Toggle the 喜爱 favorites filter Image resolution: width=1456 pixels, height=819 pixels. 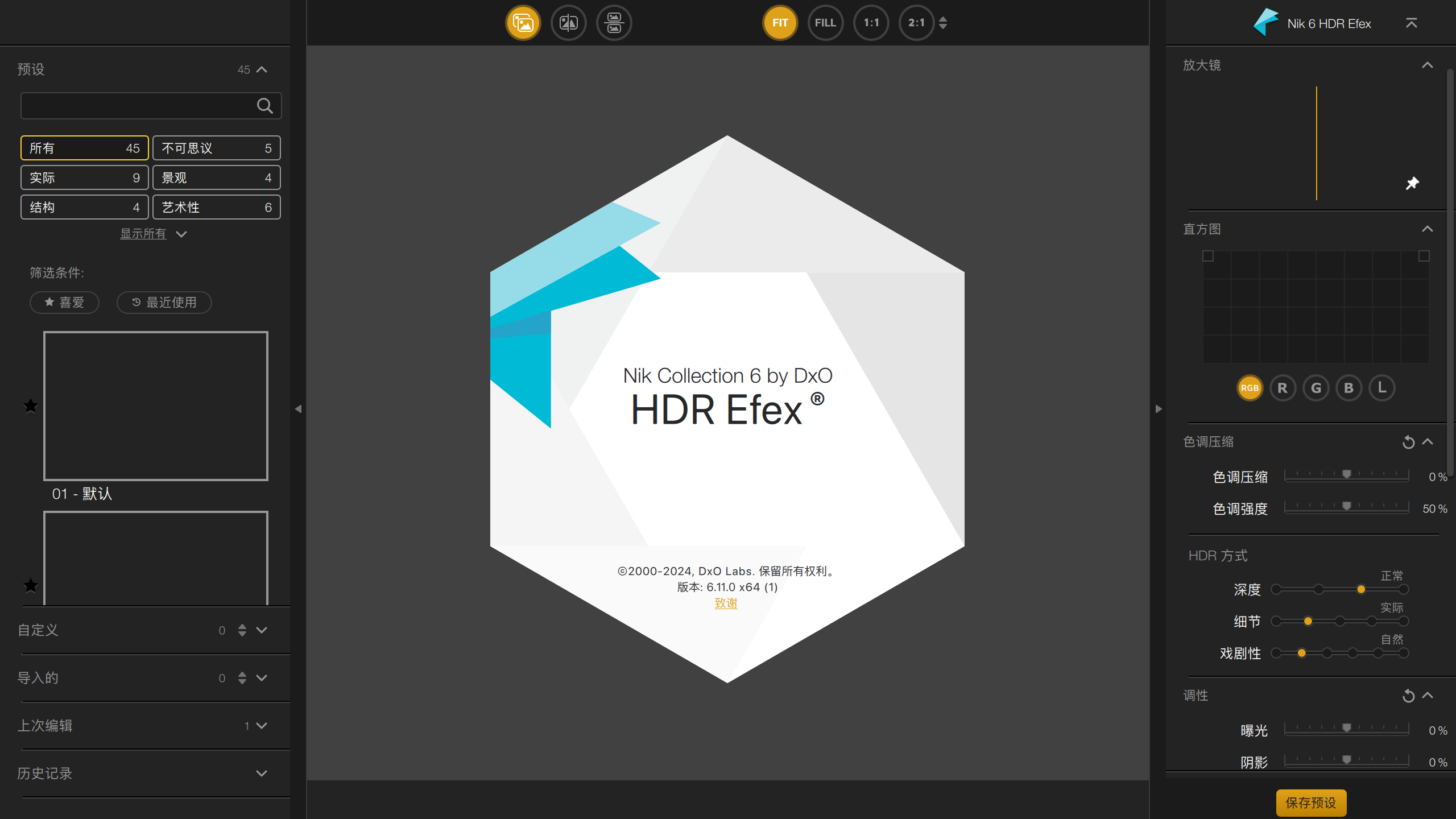click(64, 303)
